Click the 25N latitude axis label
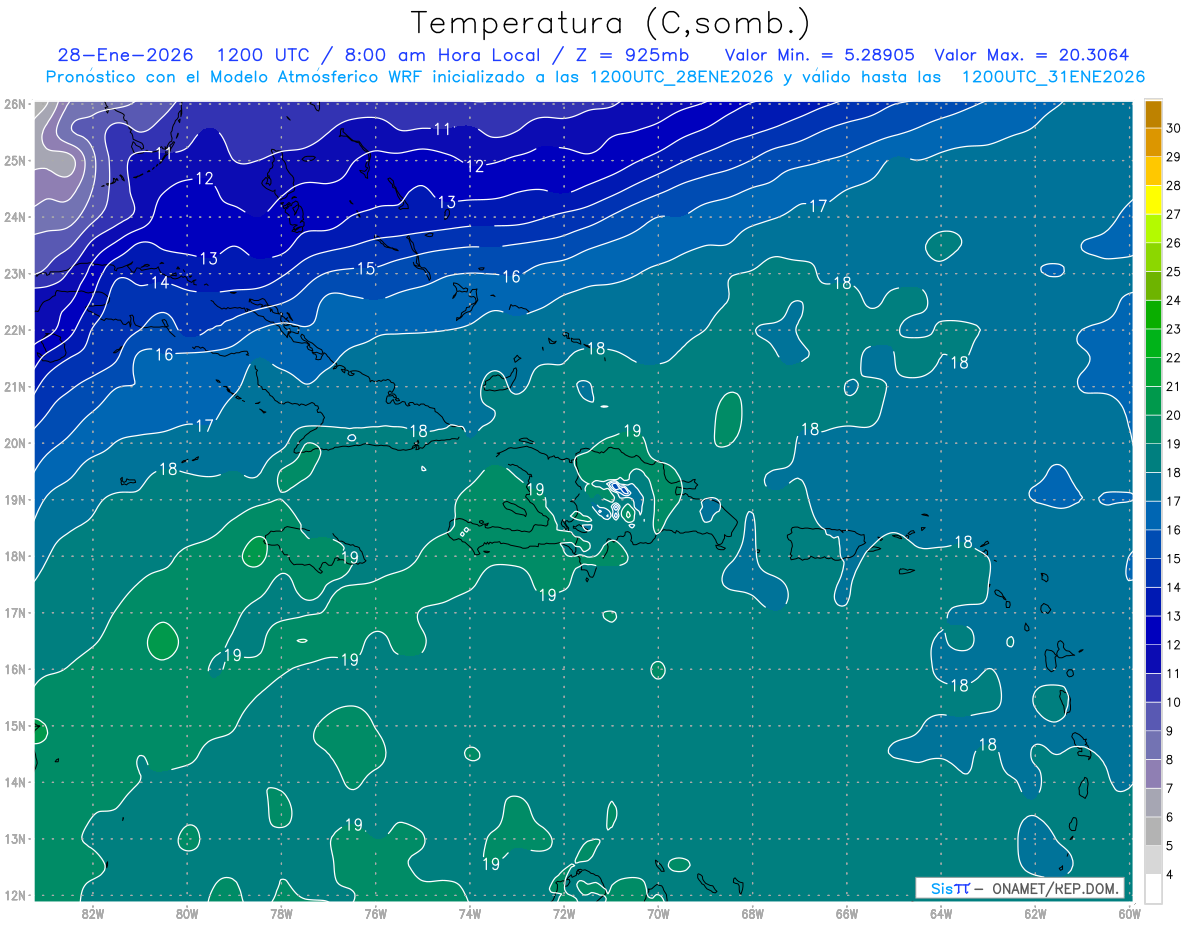The image size is (1200, 927). [x=14, y=160]
